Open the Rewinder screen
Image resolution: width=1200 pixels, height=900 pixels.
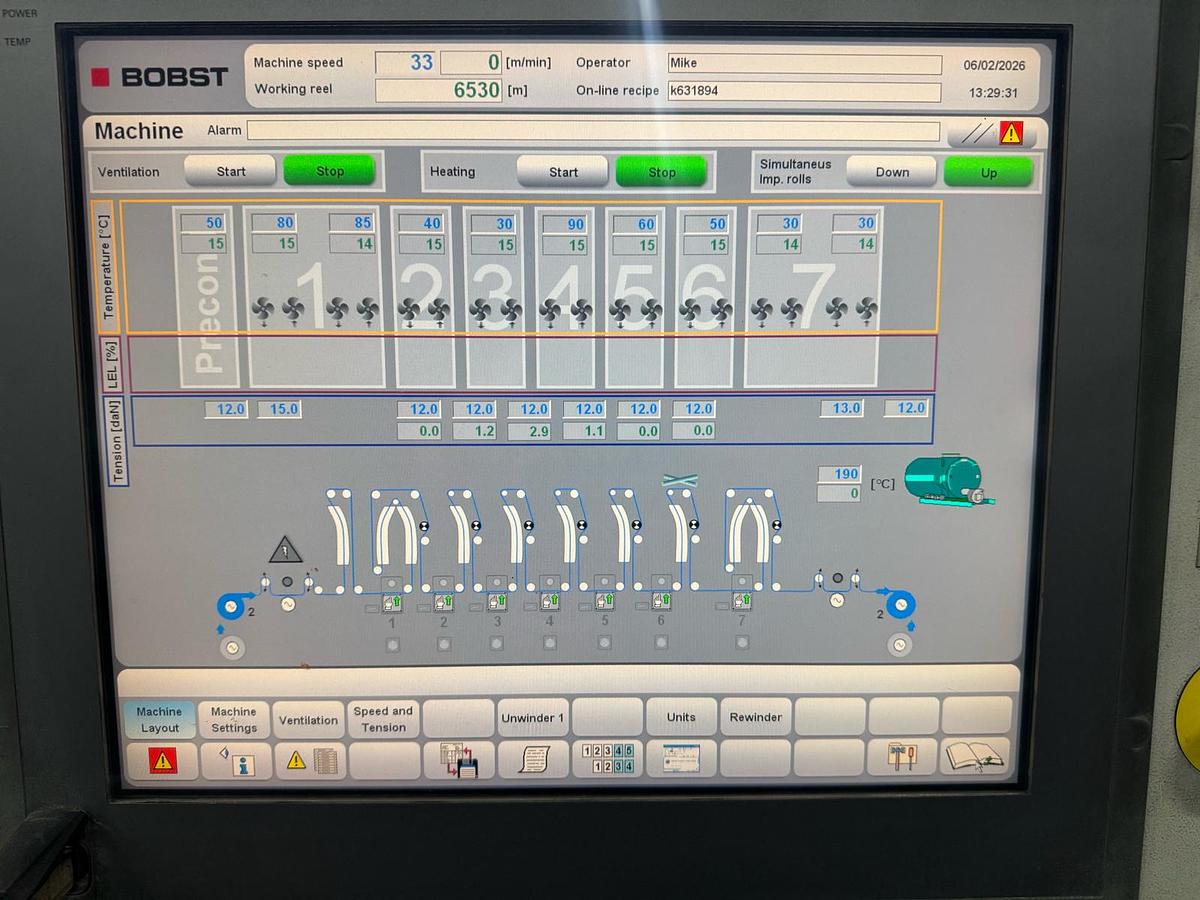pyautogui.click(x=755, y=717)
